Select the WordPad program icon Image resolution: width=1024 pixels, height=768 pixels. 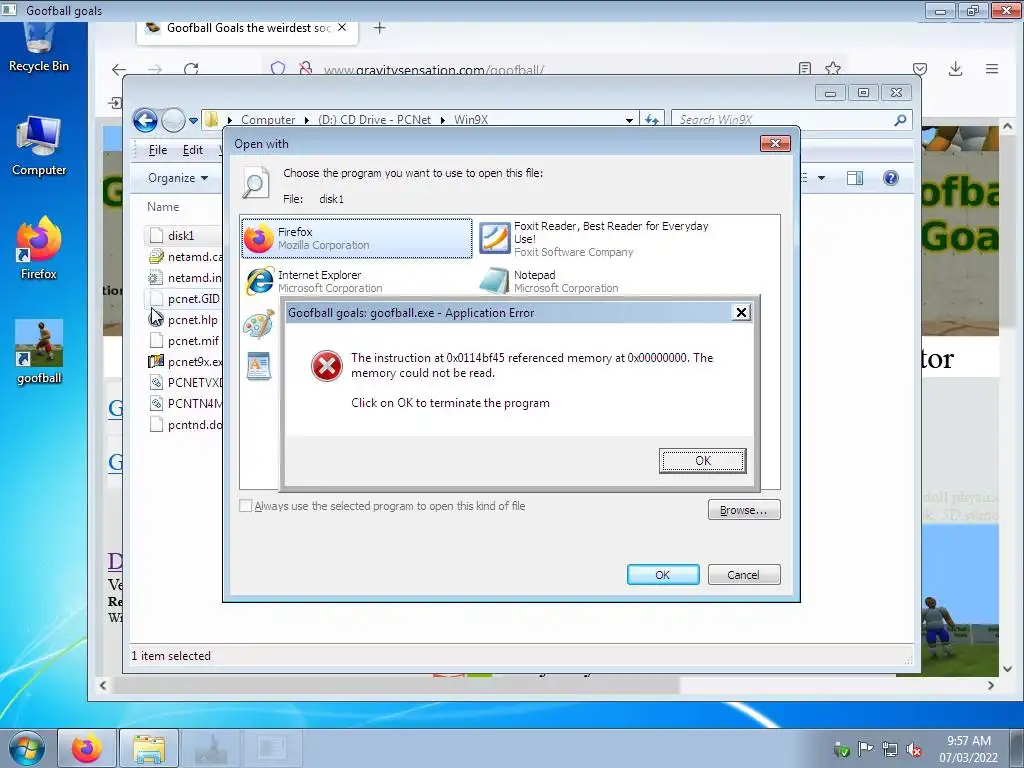pyautogui.click(x=259, y=366)
